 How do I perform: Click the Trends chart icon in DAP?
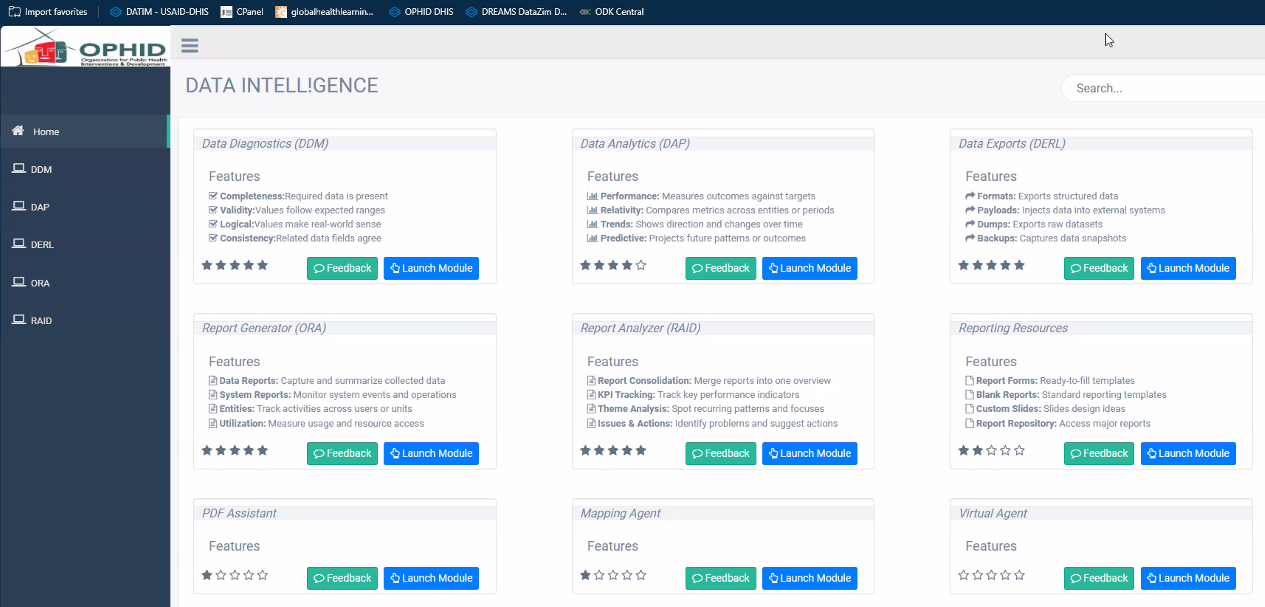592,224
